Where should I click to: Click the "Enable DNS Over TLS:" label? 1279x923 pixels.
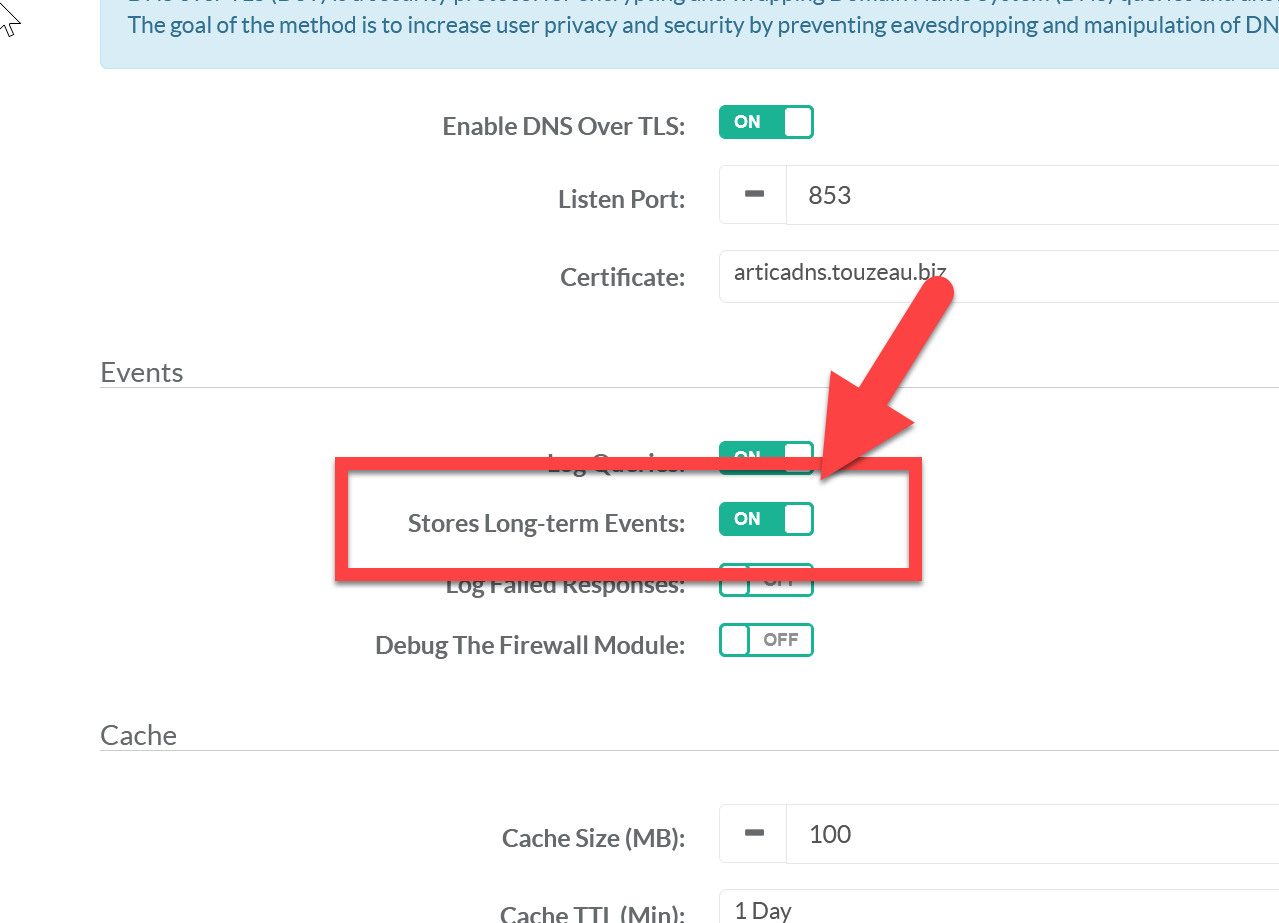tap(563, 127)
